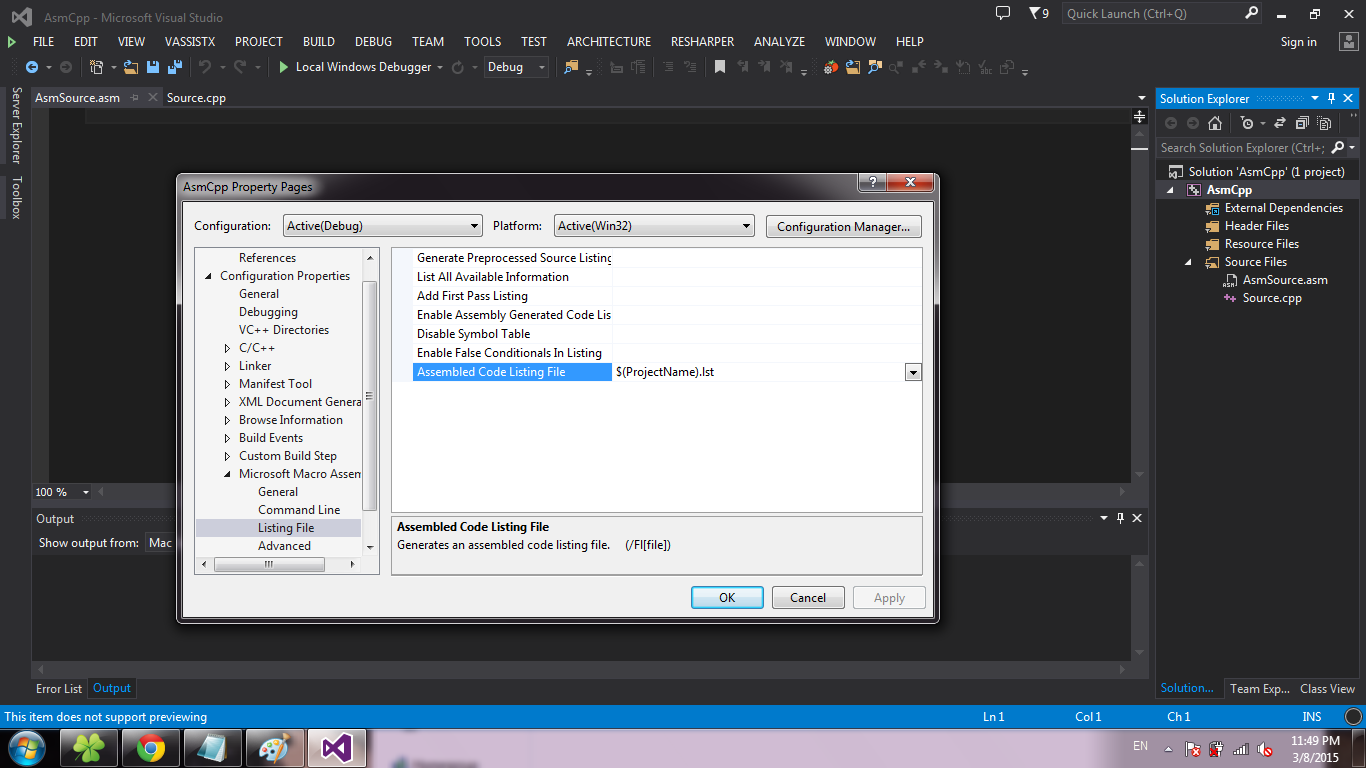1366x768 pixels.
Task: Click the Find in Files toolbar icon
Action: click(x=571, y=67)
